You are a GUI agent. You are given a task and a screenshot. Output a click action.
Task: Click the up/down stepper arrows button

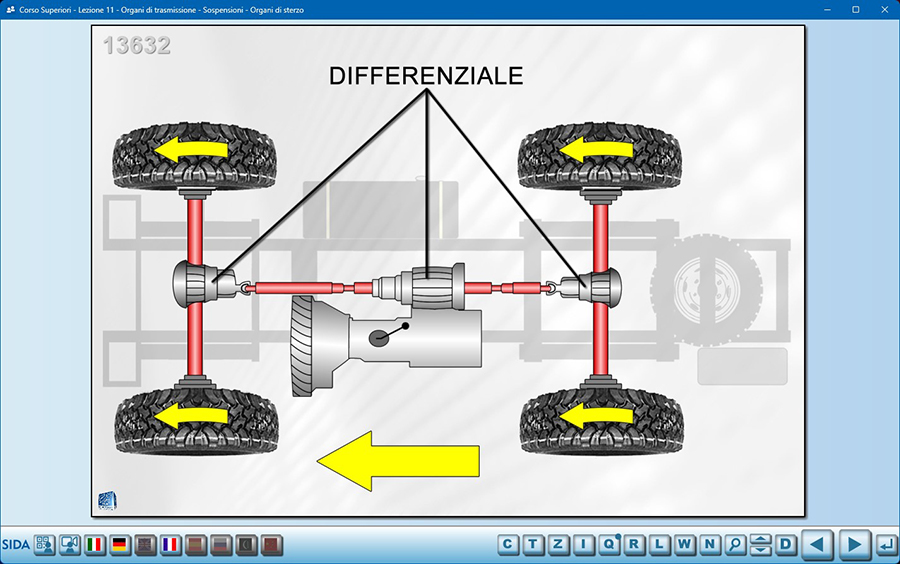(761, 545)
